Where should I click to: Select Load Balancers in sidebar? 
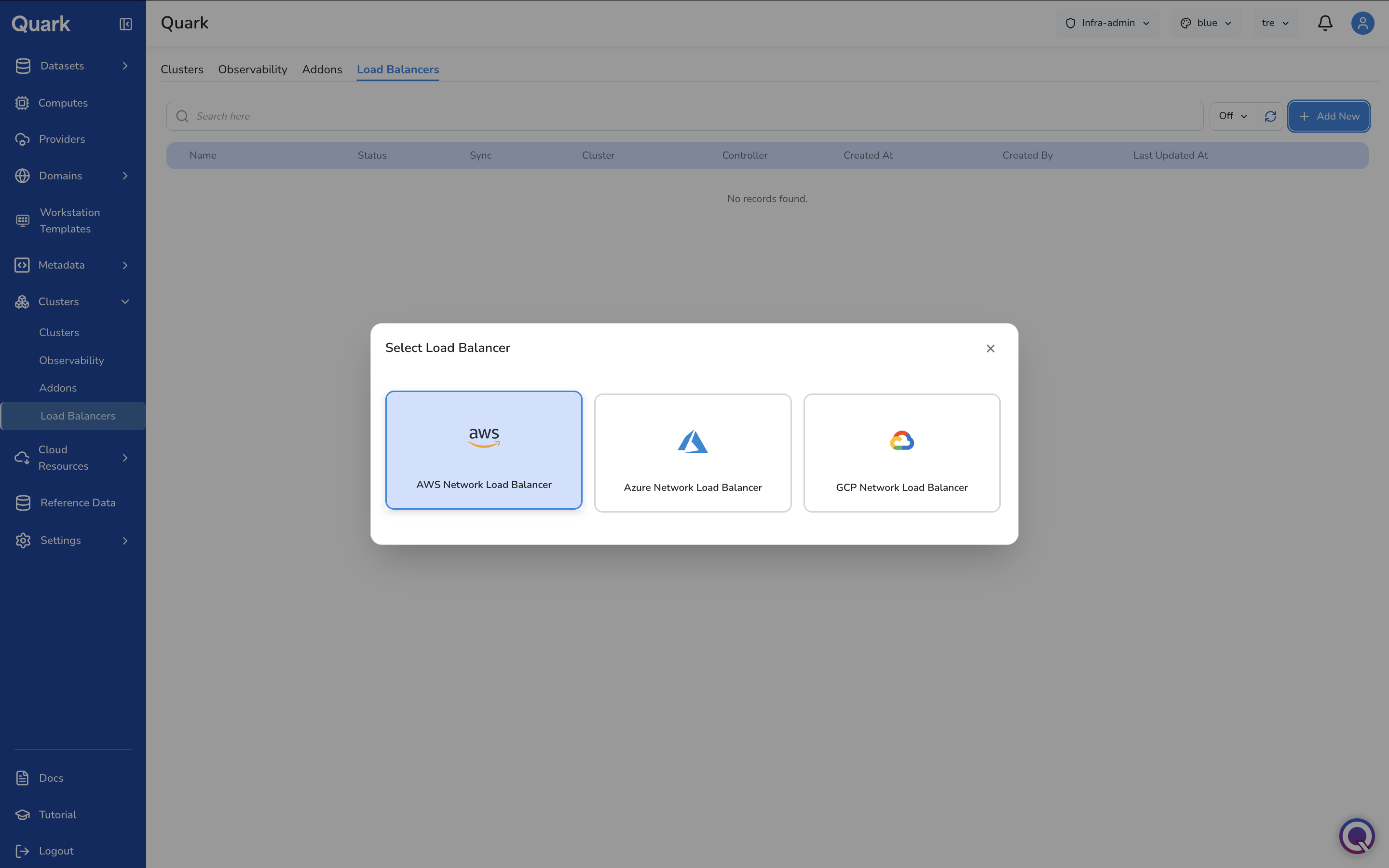point(73,416)
